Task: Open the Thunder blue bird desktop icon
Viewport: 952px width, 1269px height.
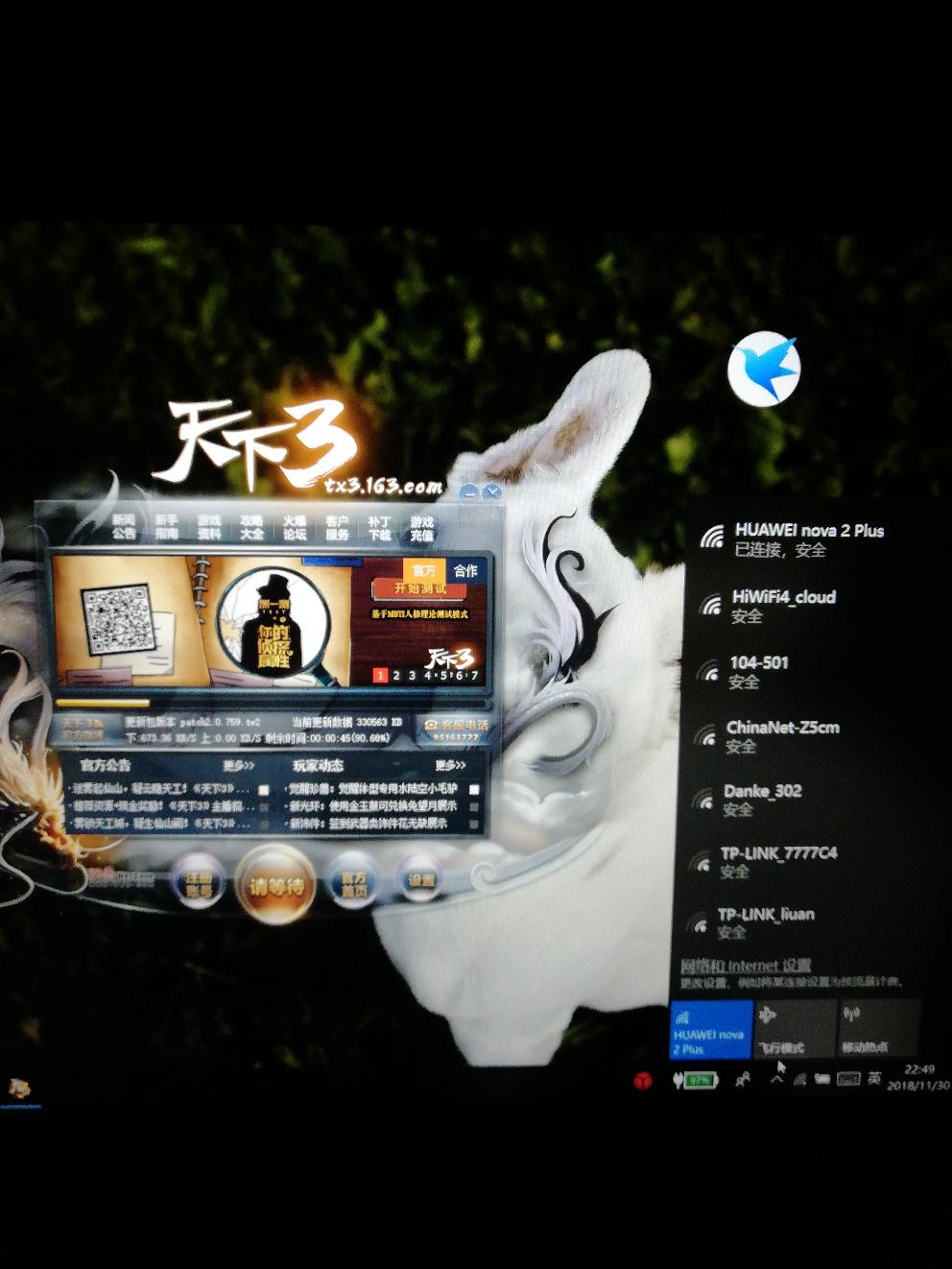Action: click(x=764, y=368)
